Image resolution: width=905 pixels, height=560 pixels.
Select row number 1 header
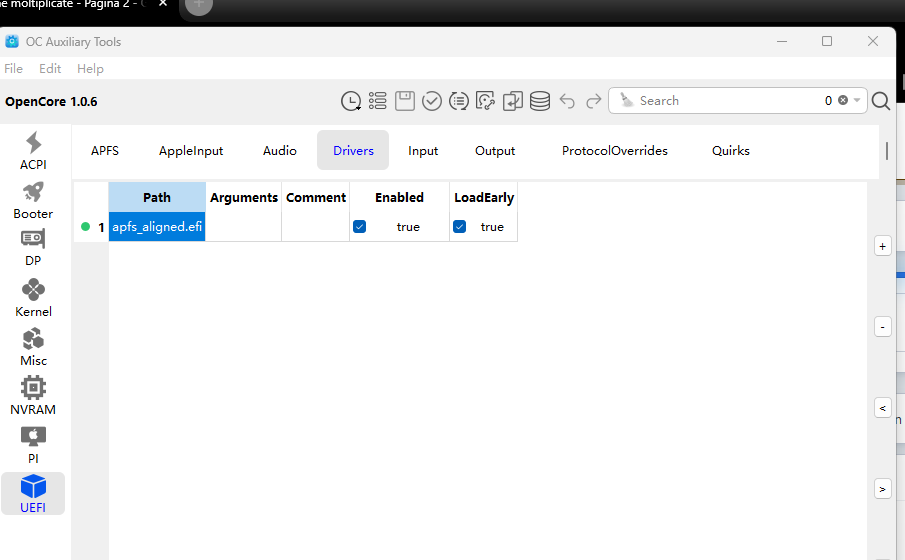coord(92,227)
